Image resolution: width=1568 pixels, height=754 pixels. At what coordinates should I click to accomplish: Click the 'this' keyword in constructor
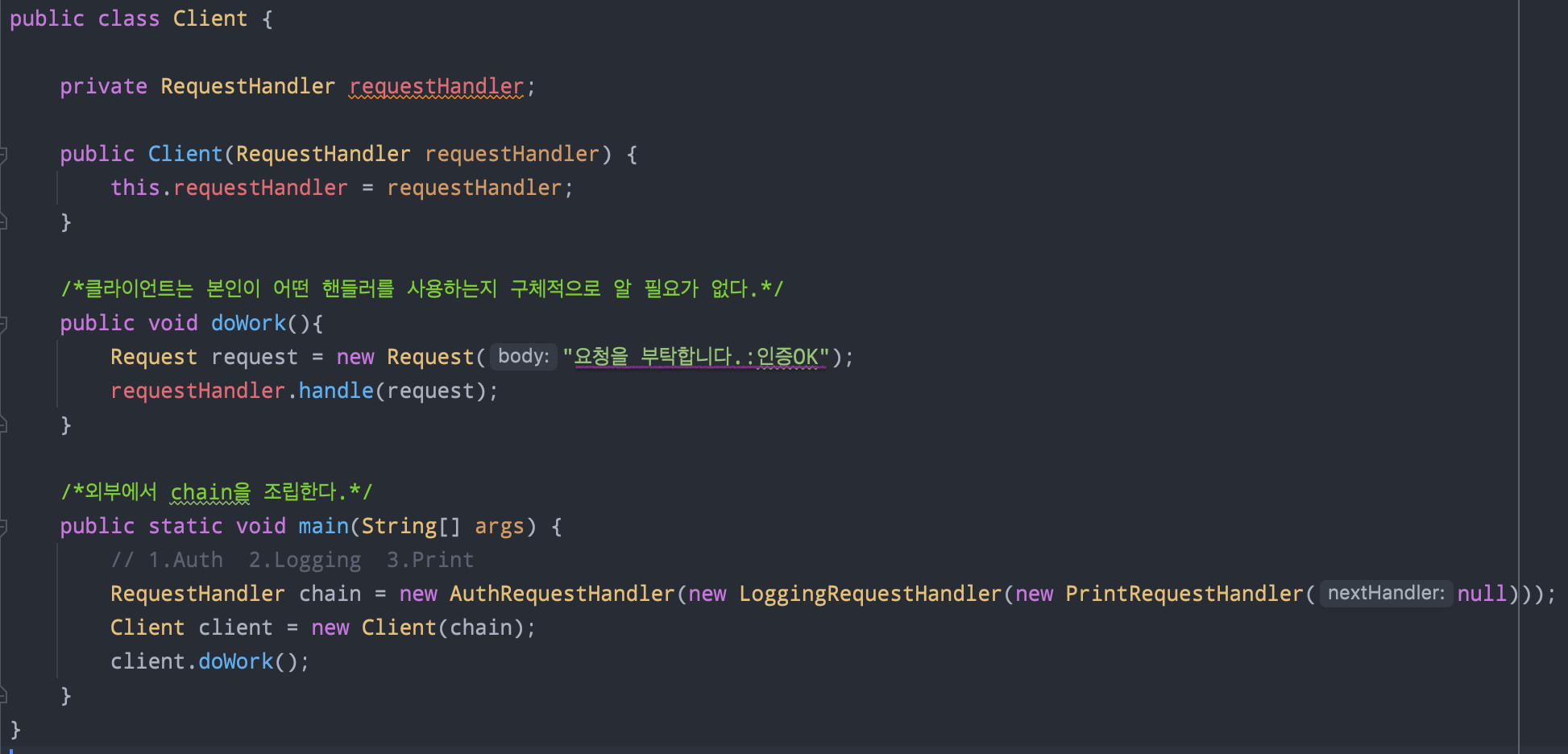(x=135, y=188)
